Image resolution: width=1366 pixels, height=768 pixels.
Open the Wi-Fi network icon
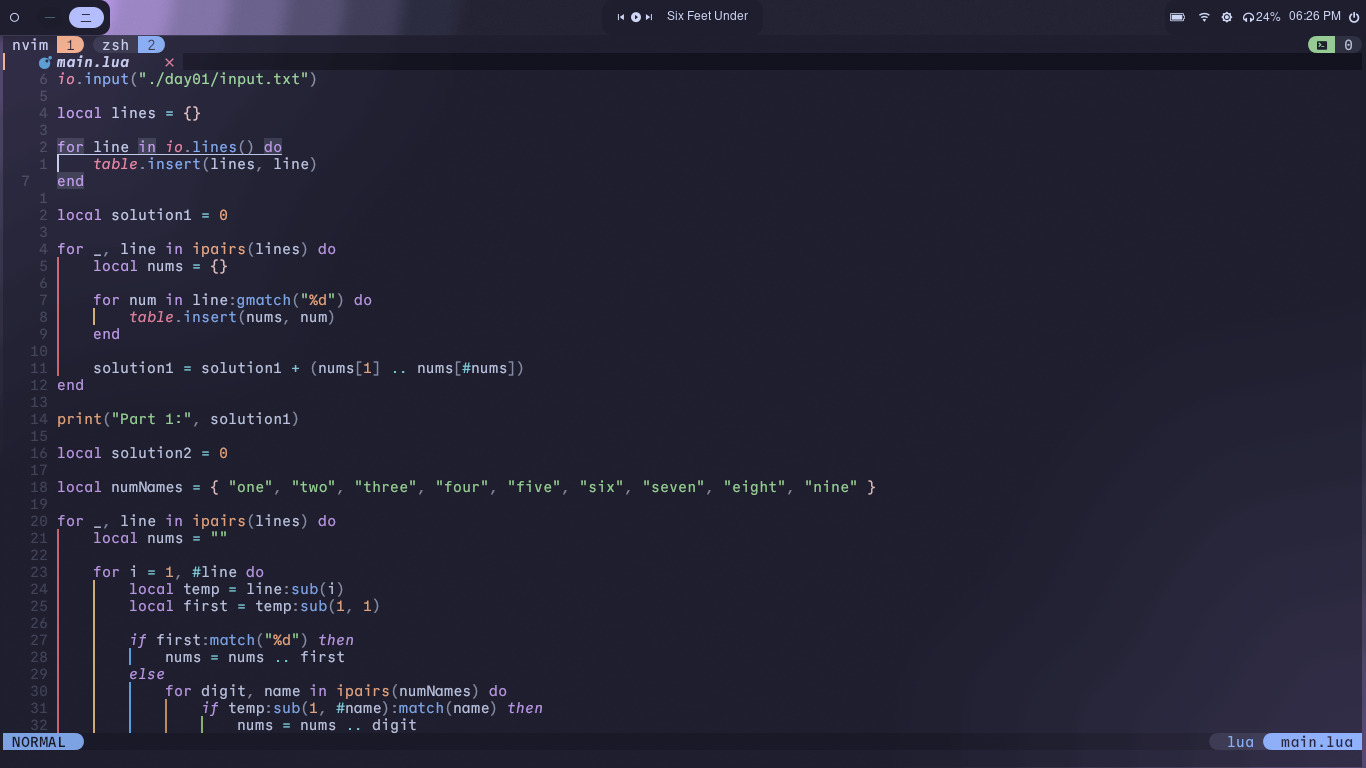click(1204, 17)
